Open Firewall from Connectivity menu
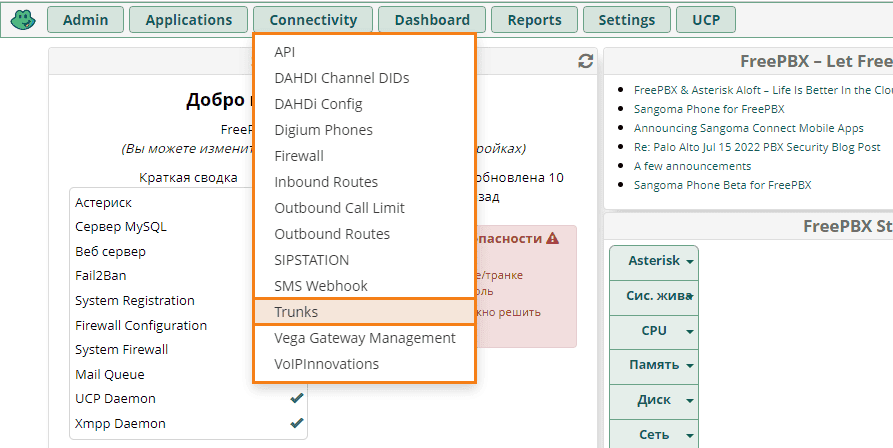 pos(364,156)
